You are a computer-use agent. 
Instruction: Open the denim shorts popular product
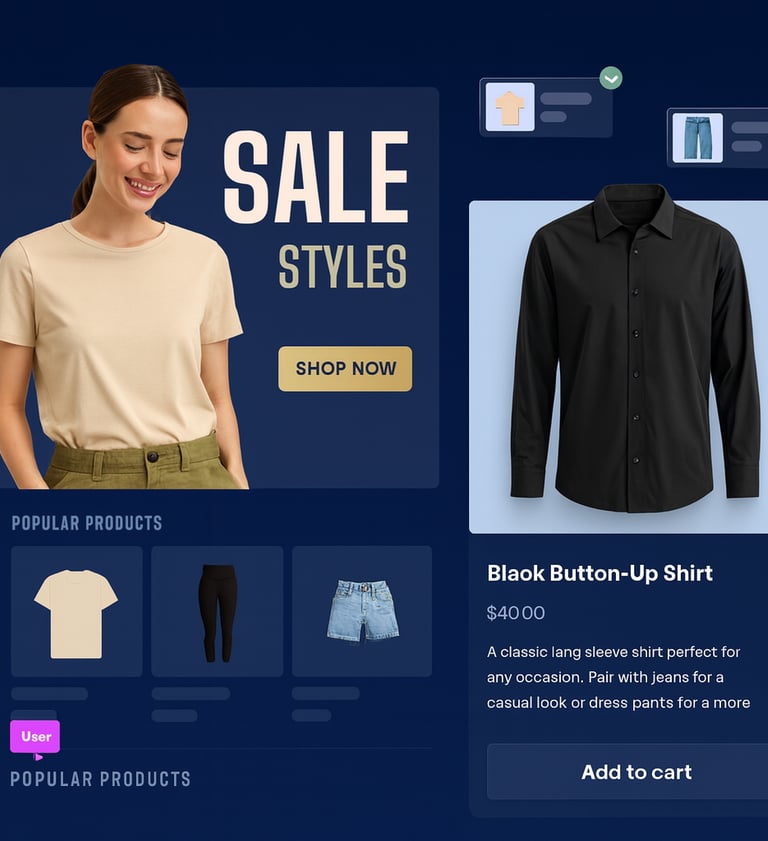pyautogui.click(x=362, y=611)
